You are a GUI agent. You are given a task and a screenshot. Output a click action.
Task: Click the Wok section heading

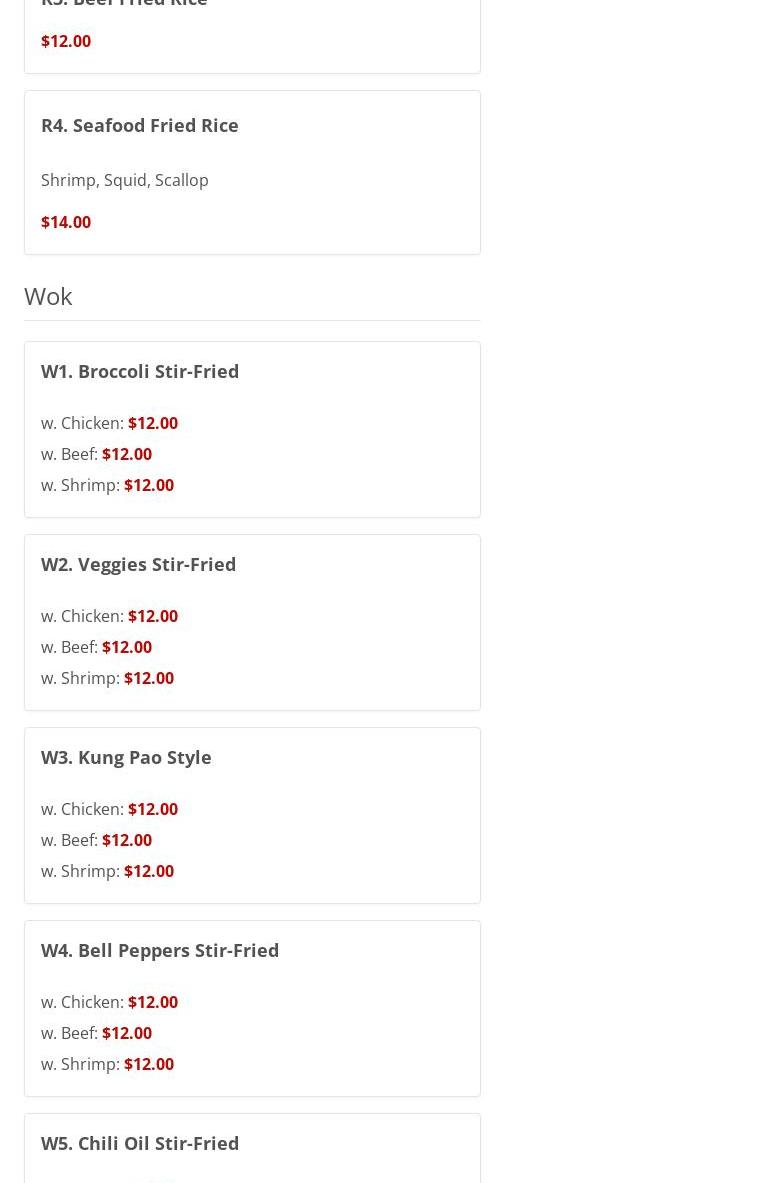coord(48,296)
